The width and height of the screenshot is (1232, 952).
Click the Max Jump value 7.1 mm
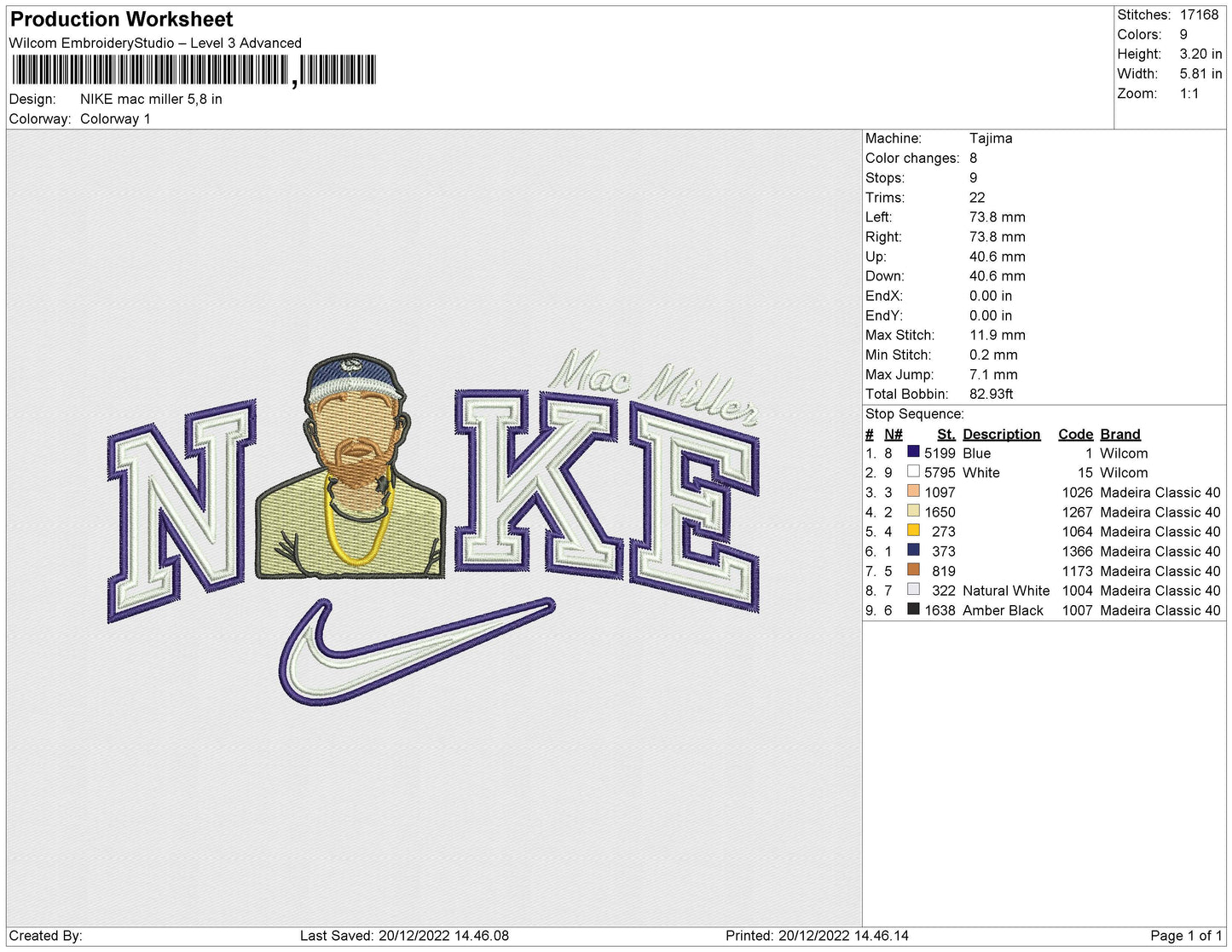point(993,374)
